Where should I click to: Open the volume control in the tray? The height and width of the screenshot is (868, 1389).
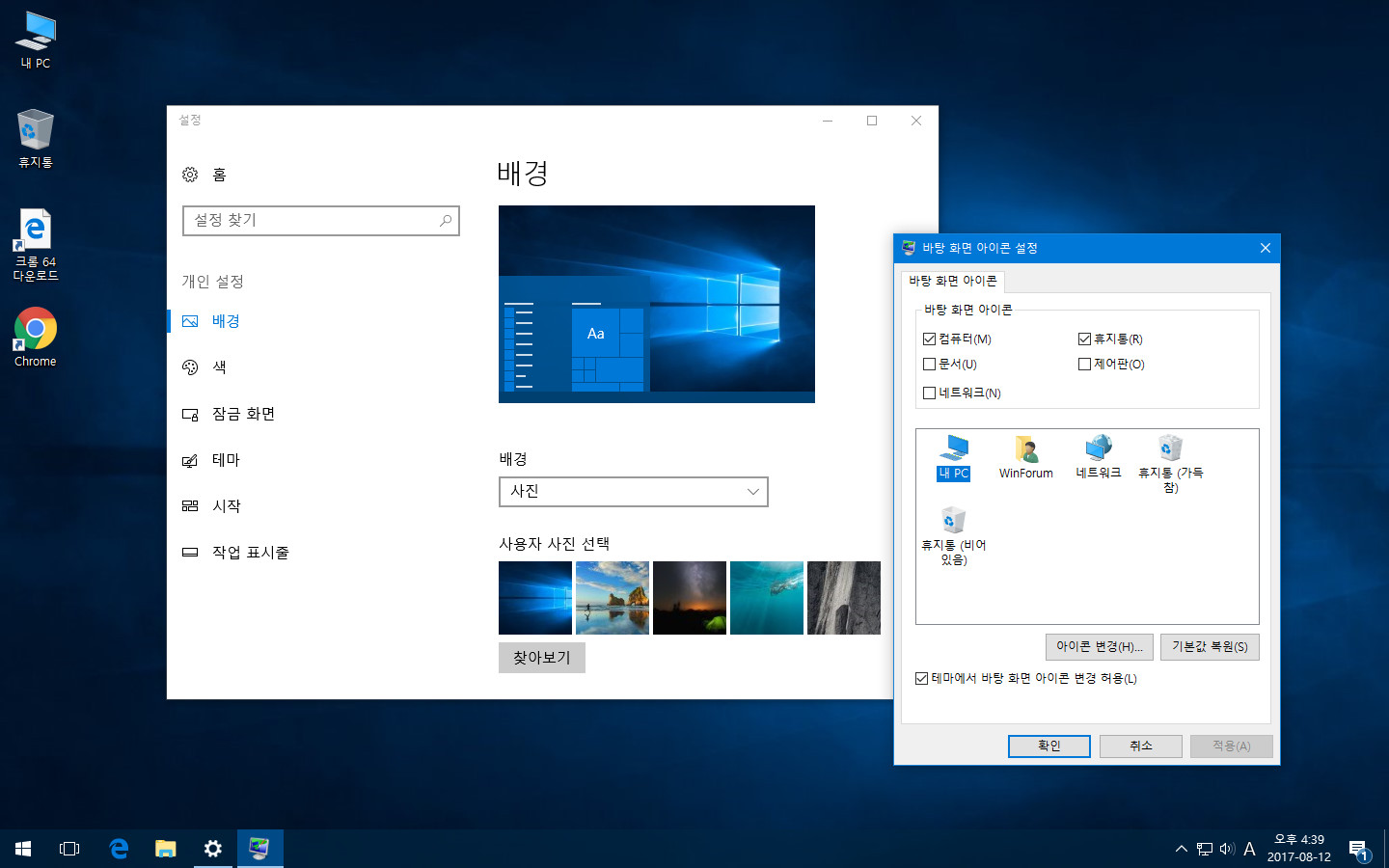(x=1227, y=849)
